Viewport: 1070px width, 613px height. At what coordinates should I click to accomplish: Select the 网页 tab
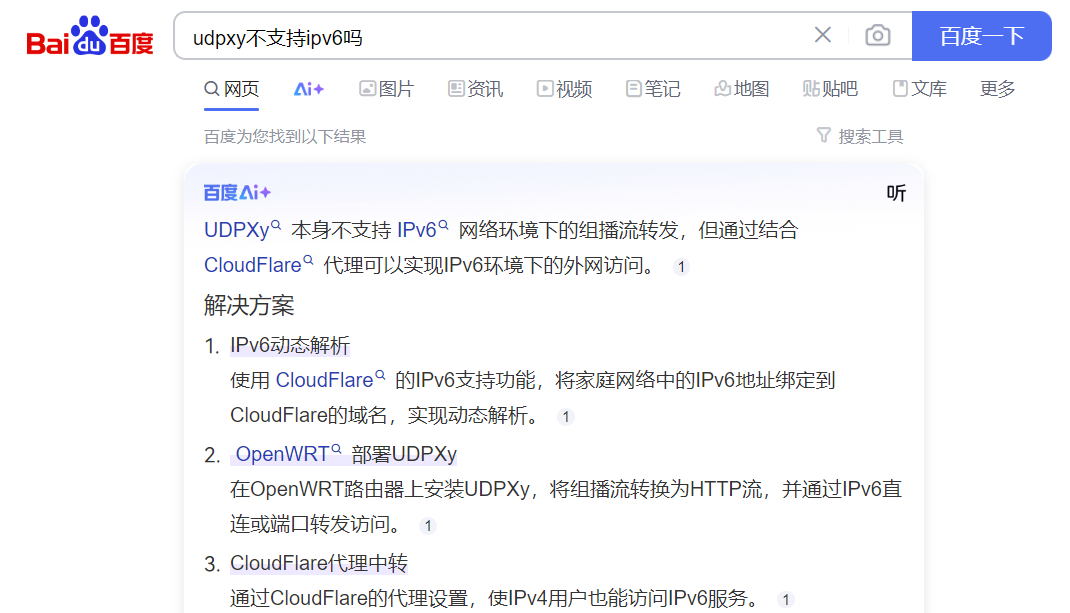232,89
